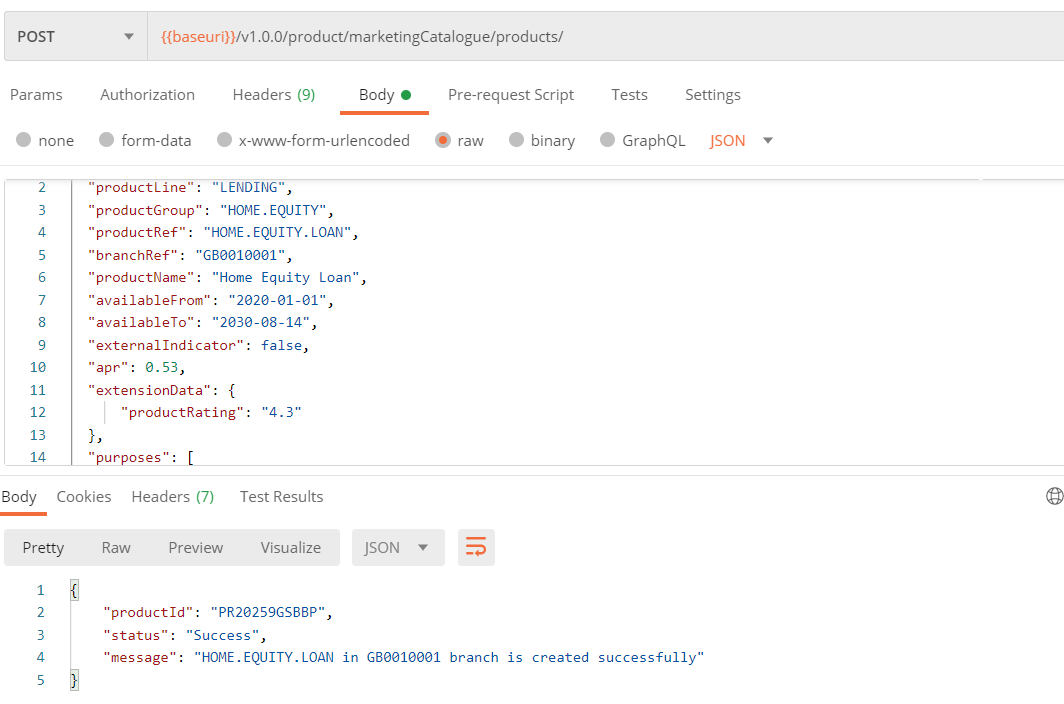Select the none body type radio
This screenshot has width=1064, height=704.
(24, 141)
